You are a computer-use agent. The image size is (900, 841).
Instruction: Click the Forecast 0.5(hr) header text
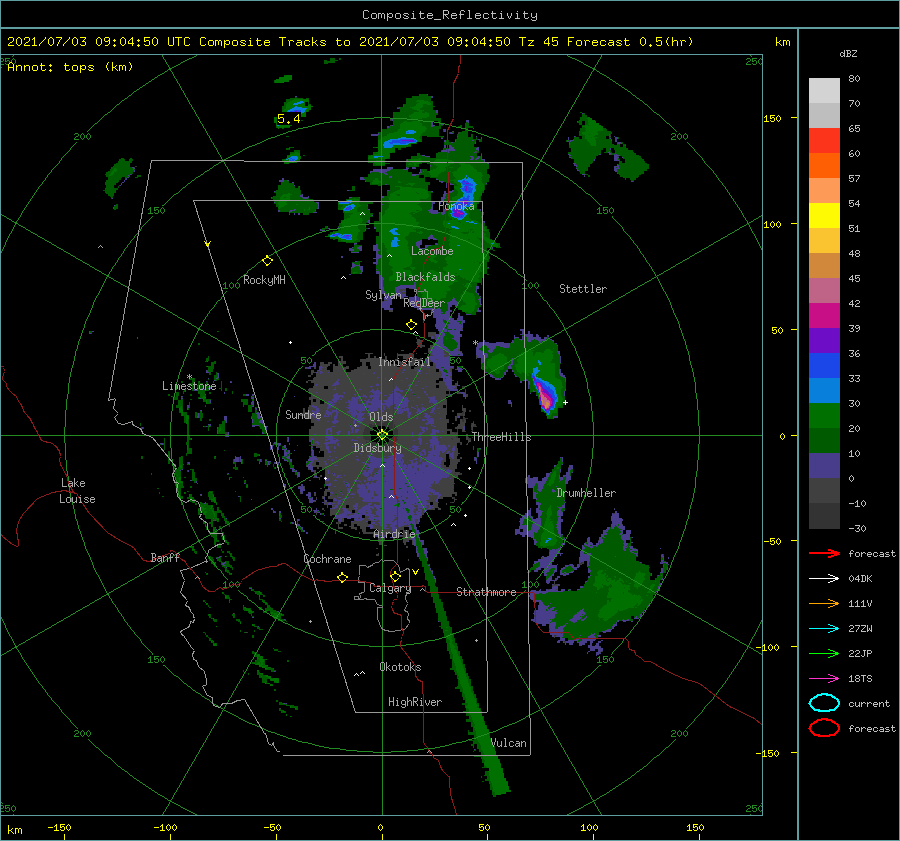pyautogui.click(x=630, y=42)
